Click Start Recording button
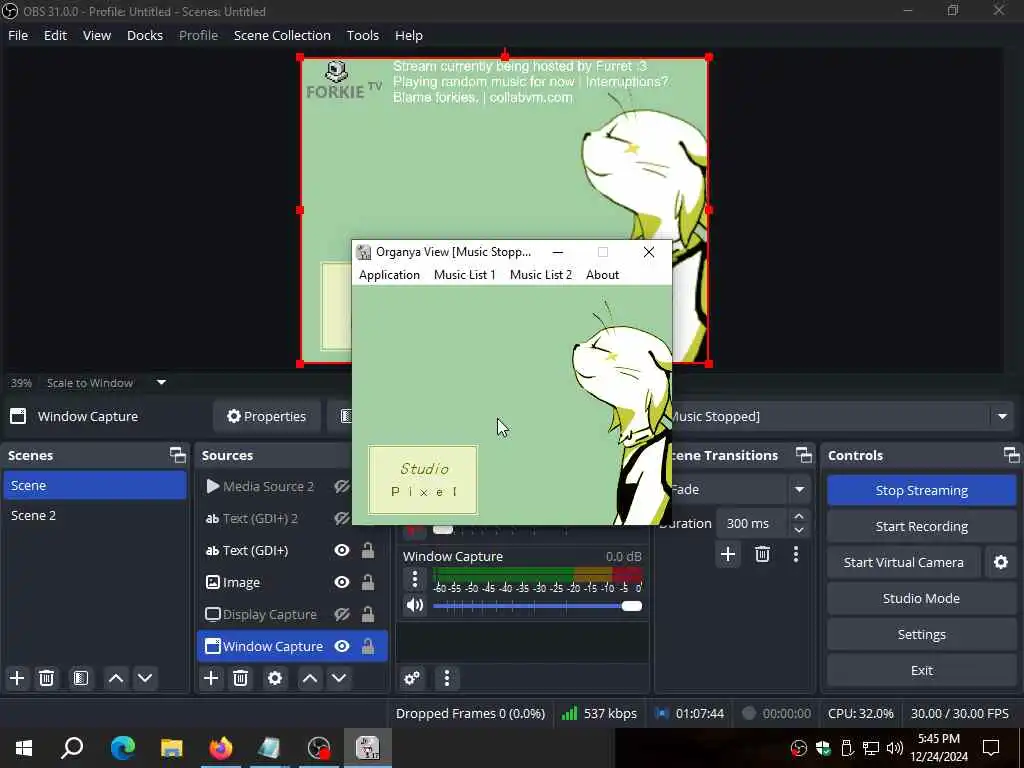 tap(921, 526)
